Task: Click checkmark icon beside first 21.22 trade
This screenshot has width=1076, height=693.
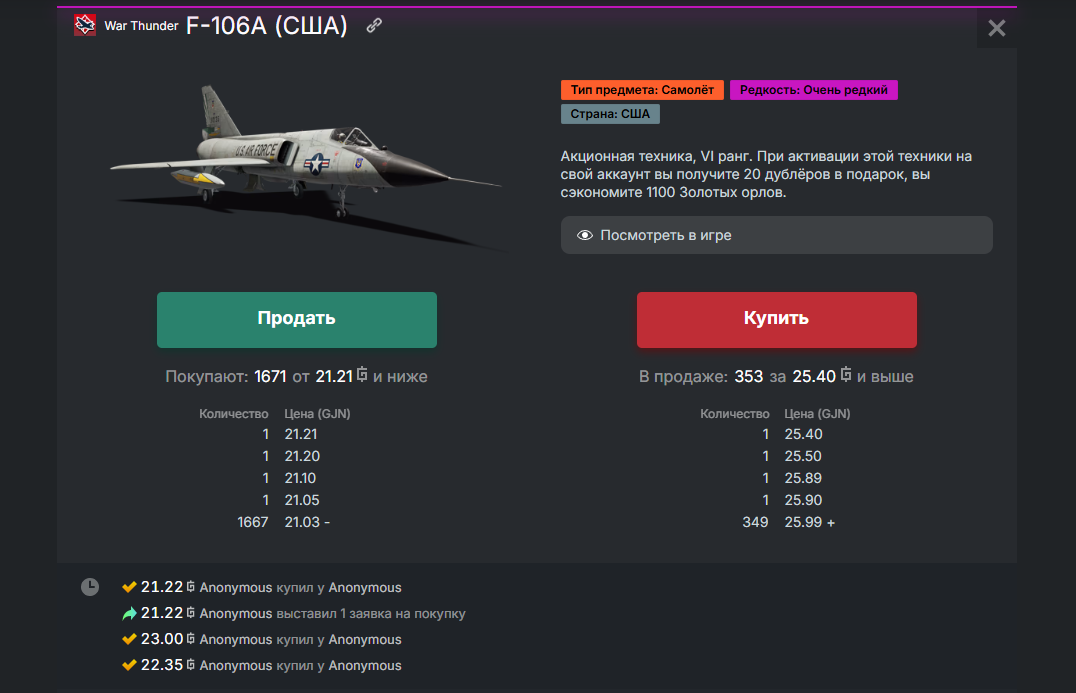Action: (x=129, y=587)
